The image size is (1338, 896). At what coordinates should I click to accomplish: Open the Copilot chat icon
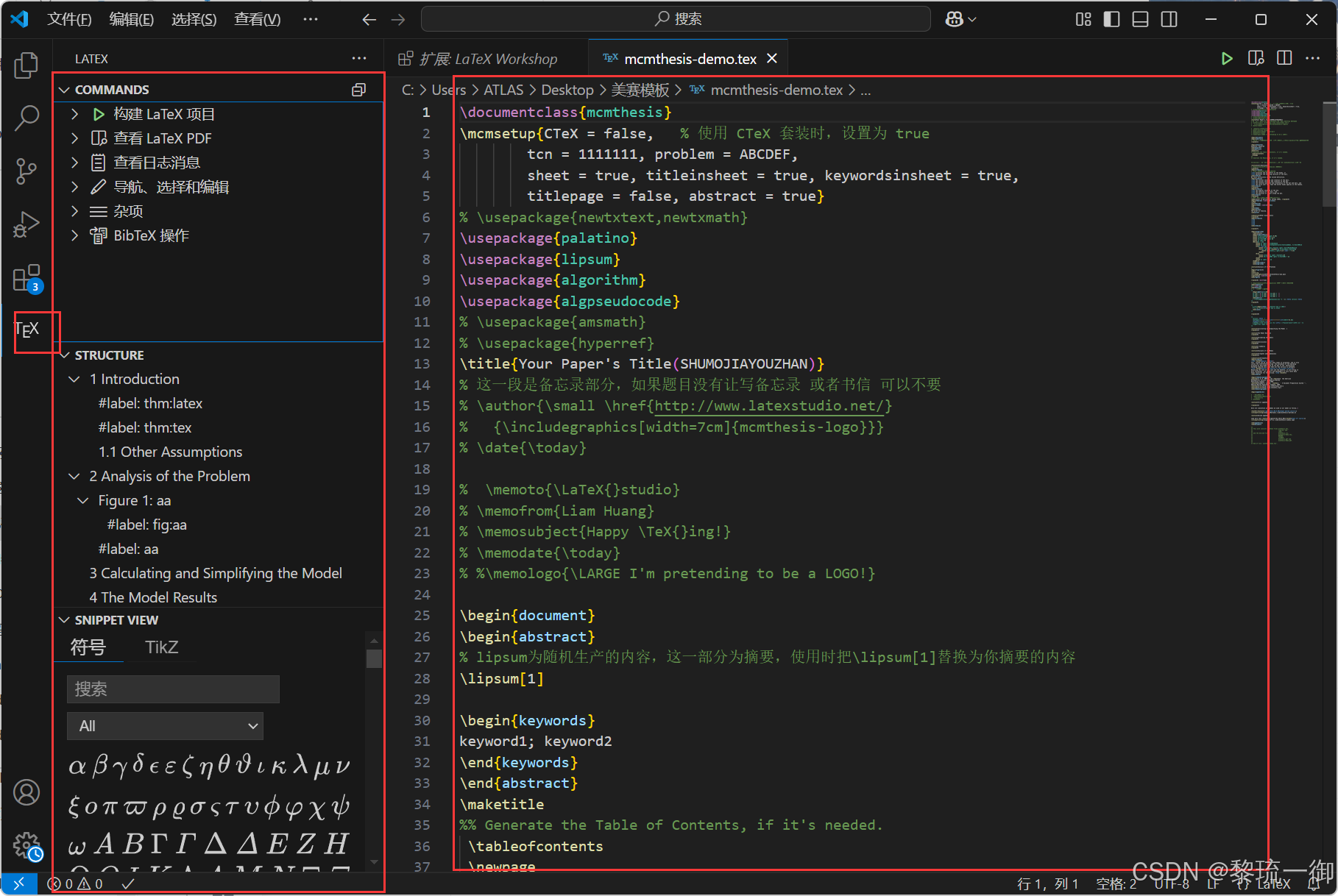coord(955,19)
